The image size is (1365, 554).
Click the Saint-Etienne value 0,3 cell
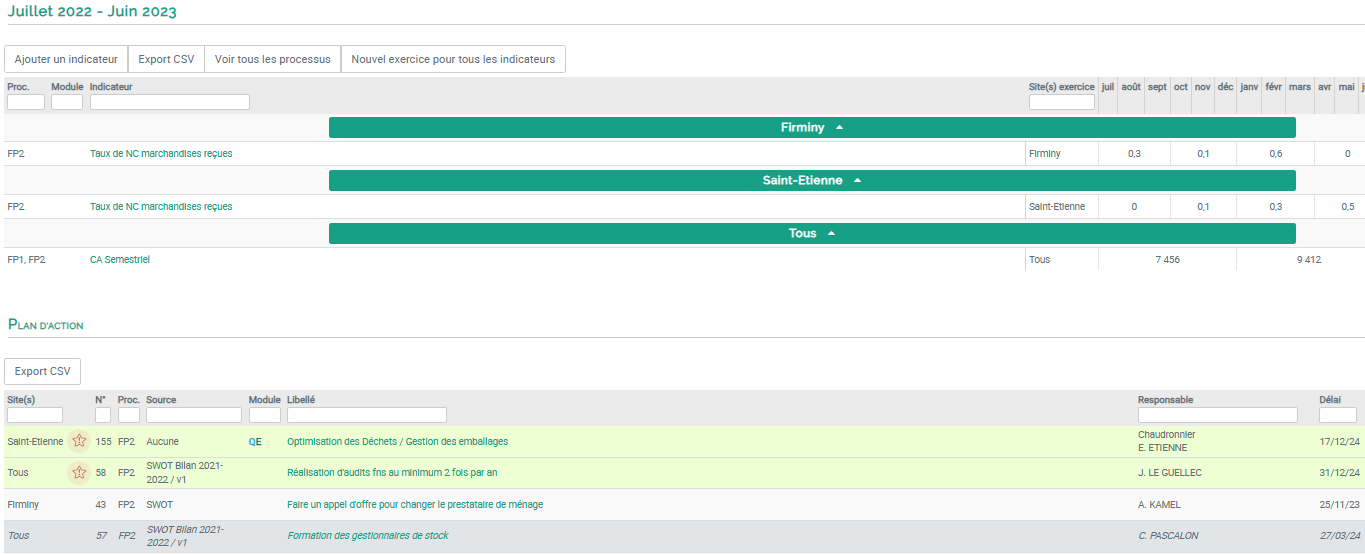1275,207
